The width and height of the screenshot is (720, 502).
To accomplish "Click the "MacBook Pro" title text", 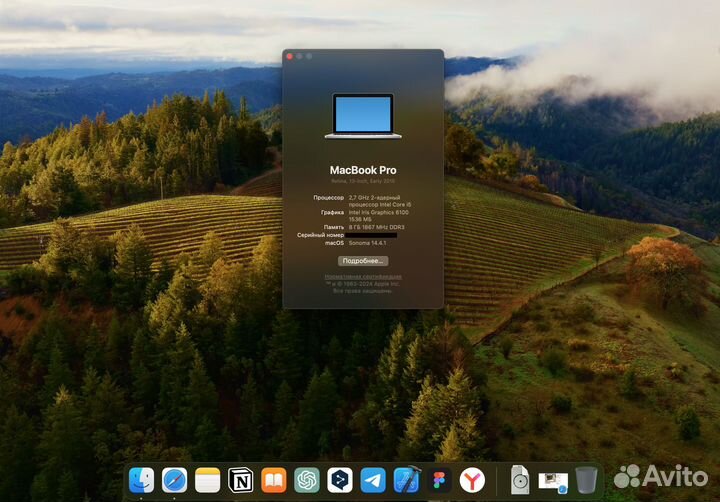I will (363, 170).
